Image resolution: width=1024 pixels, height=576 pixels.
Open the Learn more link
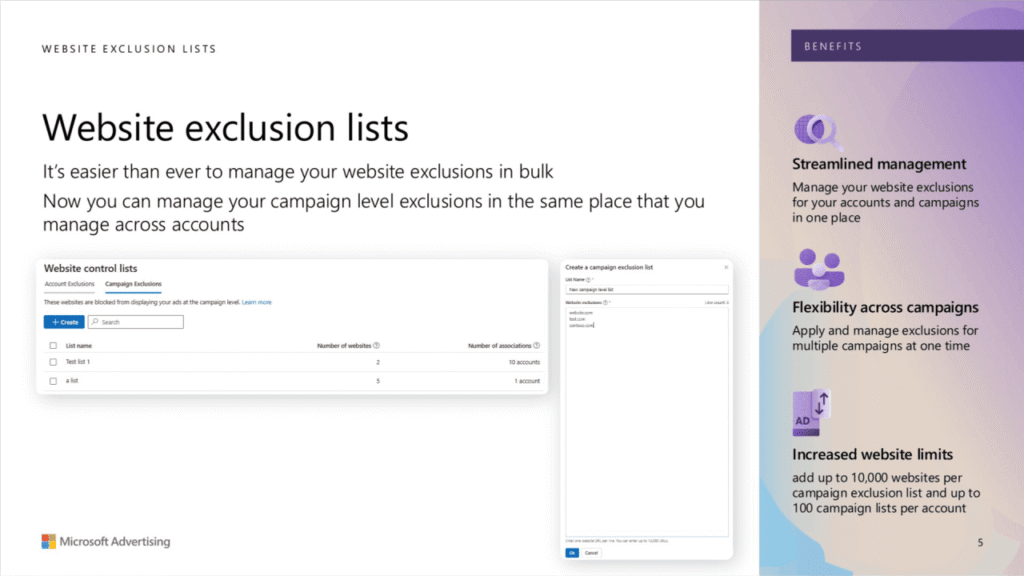coord(256,302)
